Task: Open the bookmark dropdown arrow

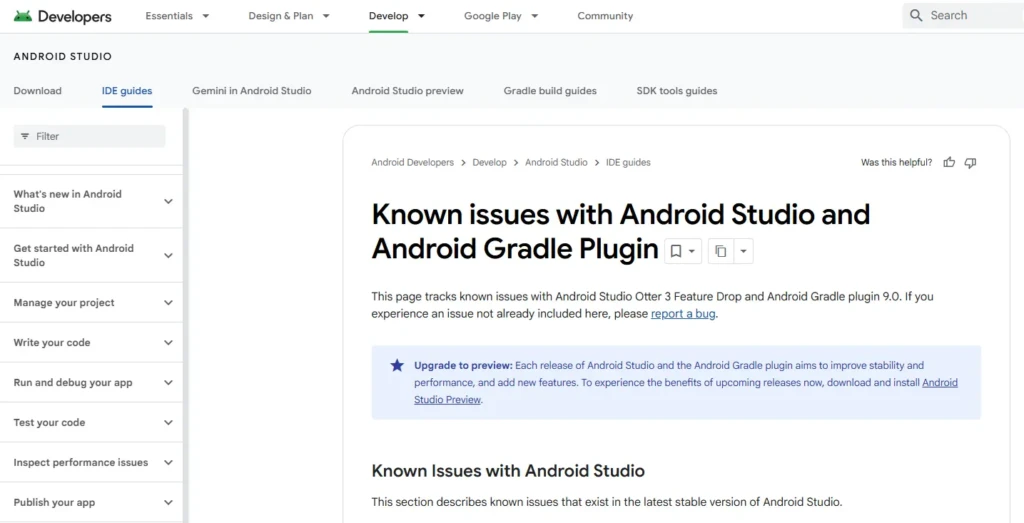Action: pos(692,251)
